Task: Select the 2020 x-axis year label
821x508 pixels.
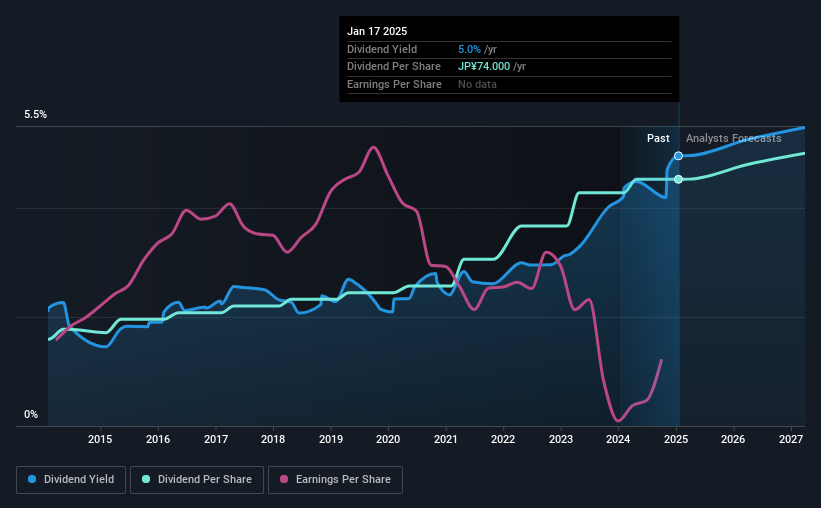Action: point(388,440)
